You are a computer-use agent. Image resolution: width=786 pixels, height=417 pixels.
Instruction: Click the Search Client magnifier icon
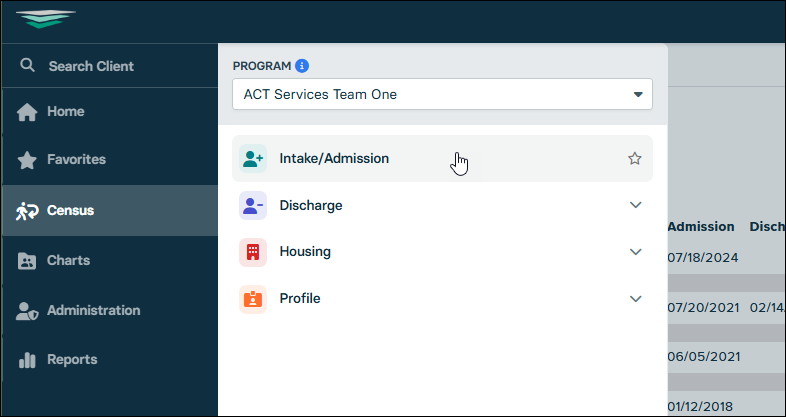[27, 66]
